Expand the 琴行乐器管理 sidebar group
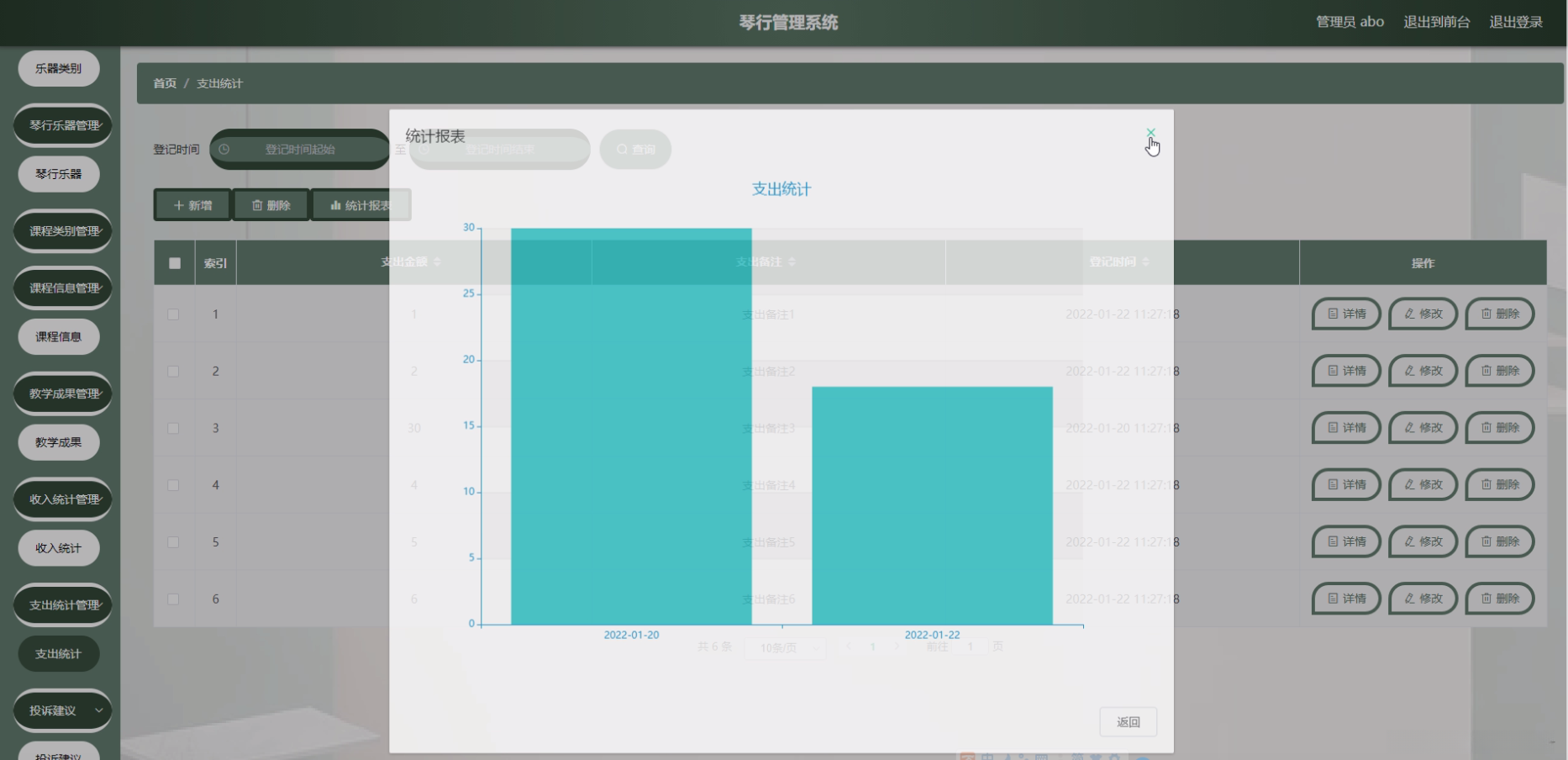 63,125
